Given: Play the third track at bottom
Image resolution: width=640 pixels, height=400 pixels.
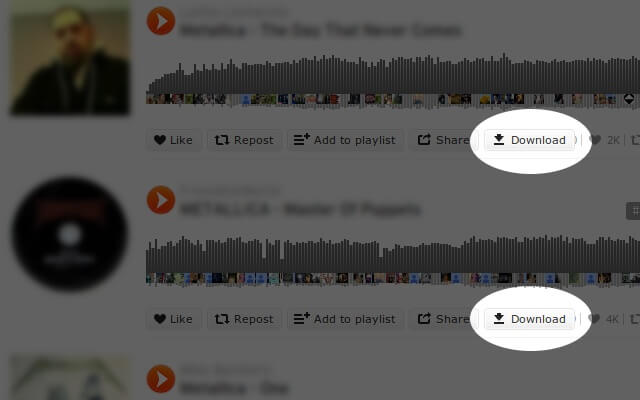Looking at the screenshot, I should 161,379.
